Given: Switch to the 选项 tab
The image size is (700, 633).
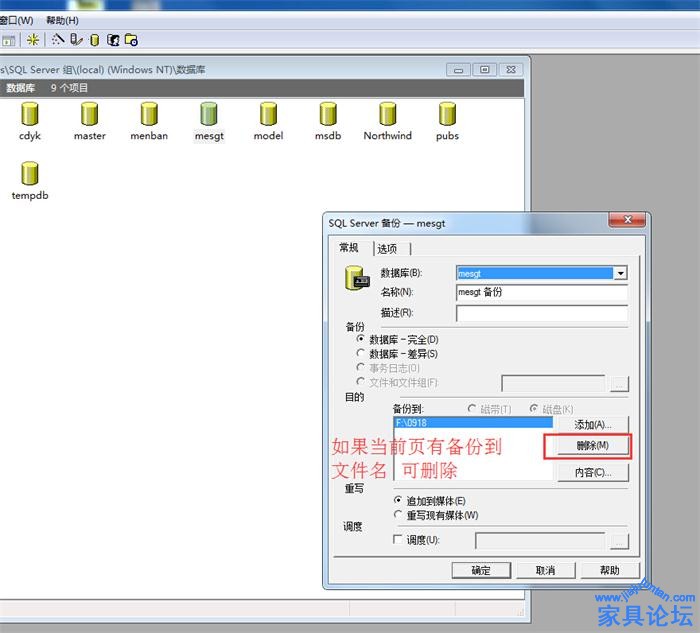Looking at the screenshot, I should (x=387, y=249).
